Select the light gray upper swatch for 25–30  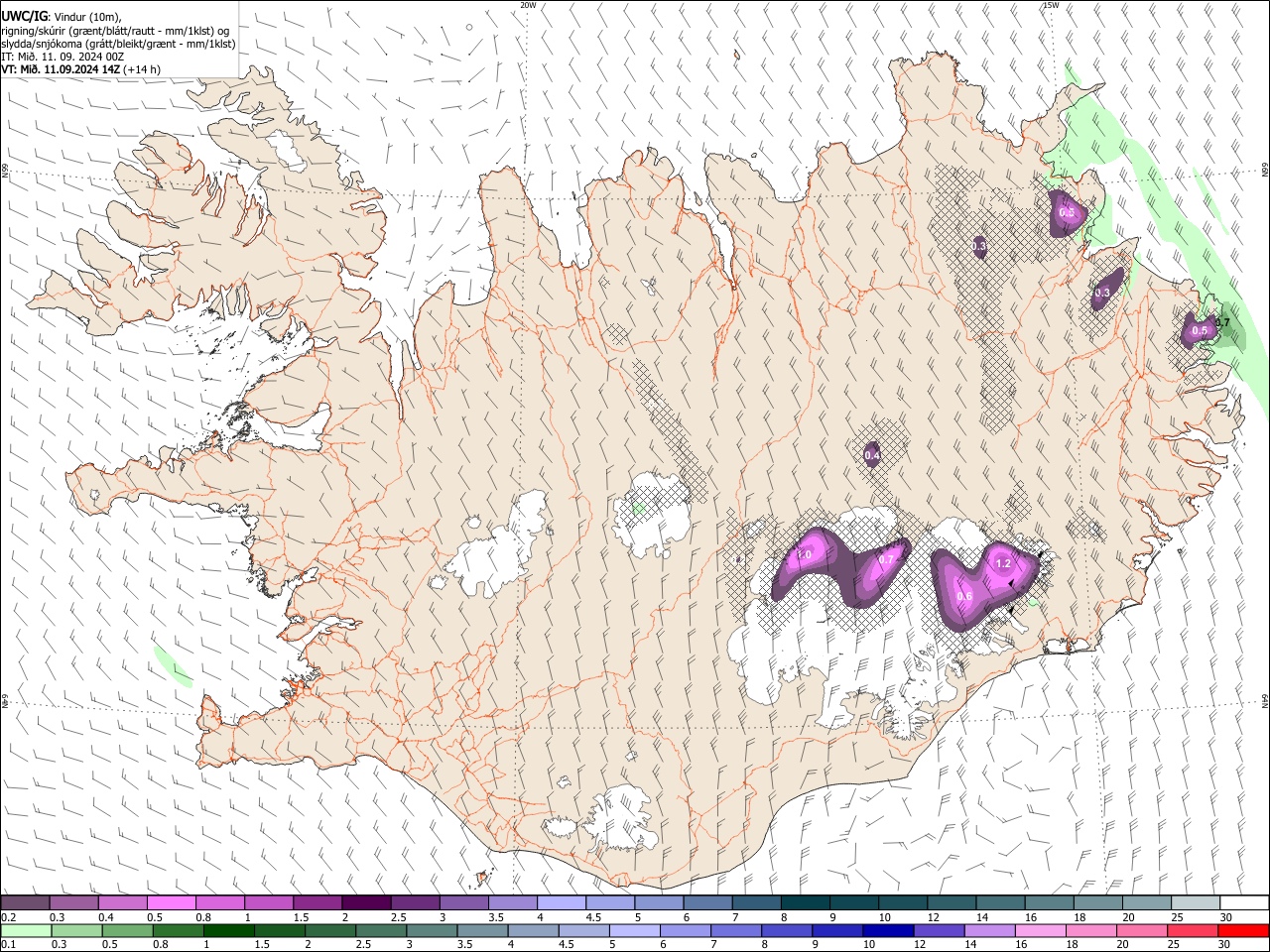[1196, 903]
